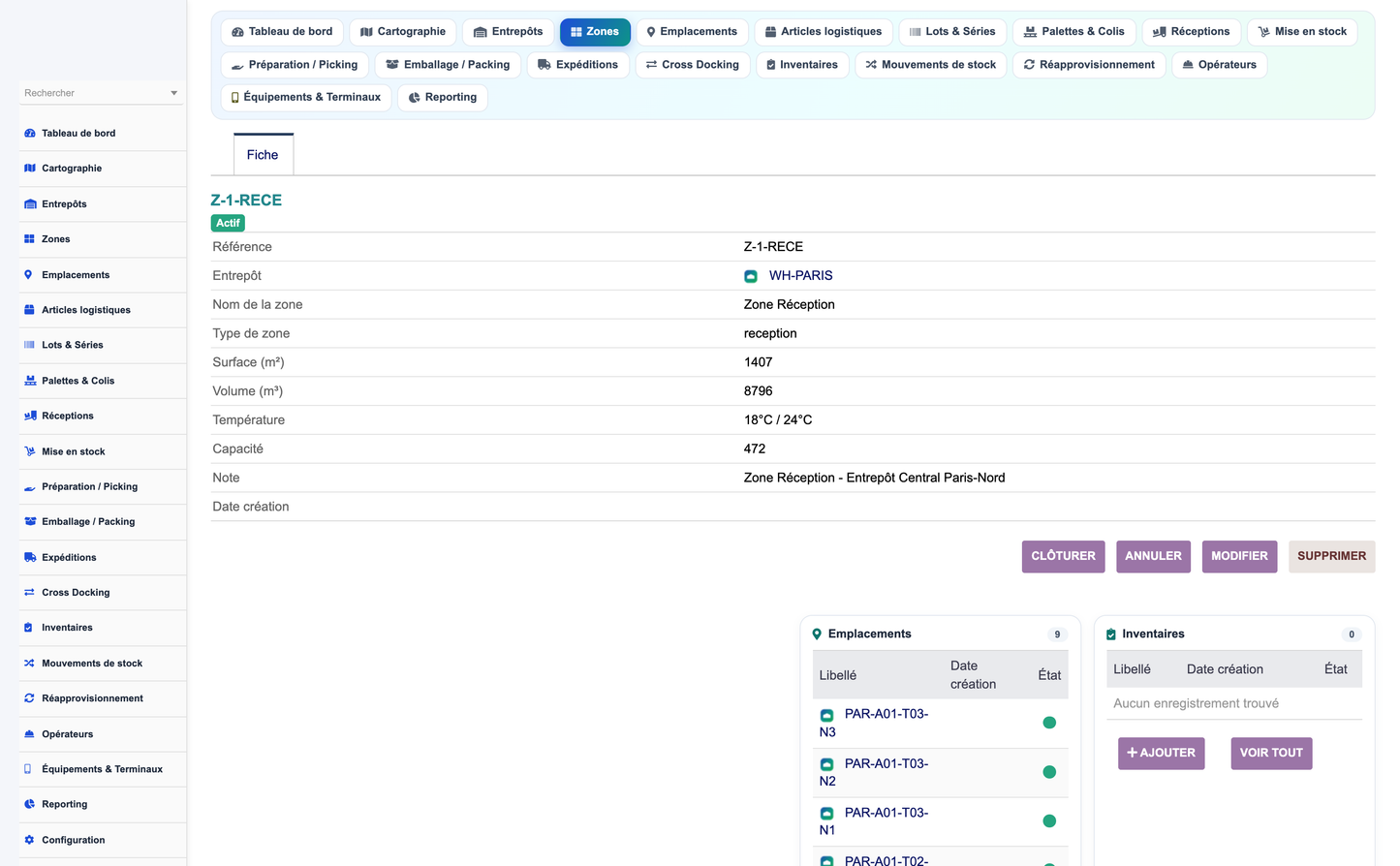Screen dimensions: 1400x866
Task: Open location link PAR-A01-T03-N2
Action: (874, 773)
